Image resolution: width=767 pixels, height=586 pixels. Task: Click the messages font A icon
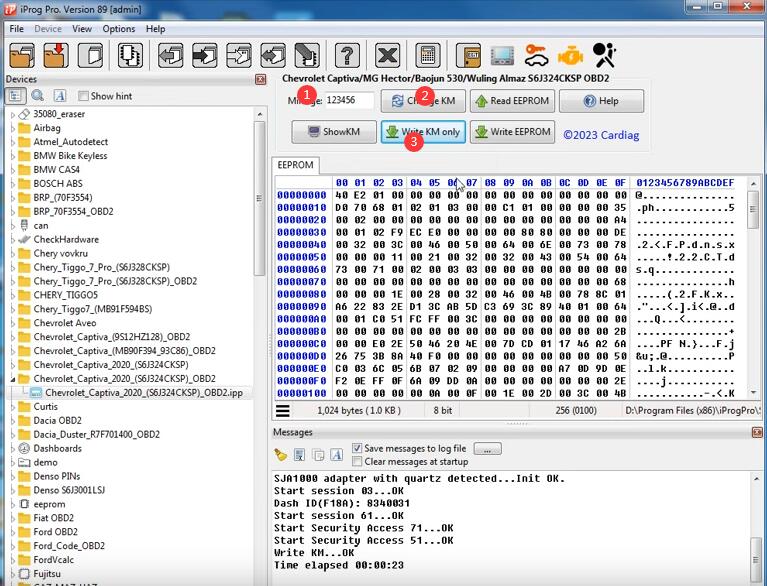point(337,455)
